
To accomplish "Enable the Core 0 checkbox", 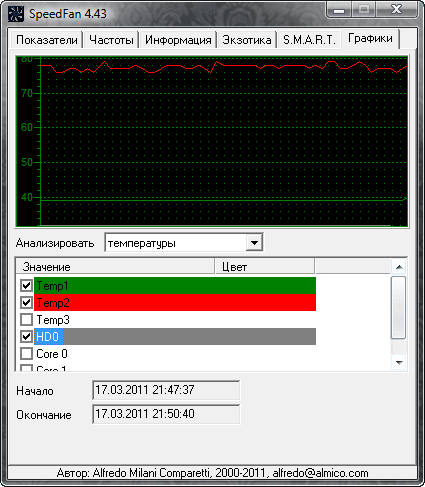I will [x=26, y=354].
